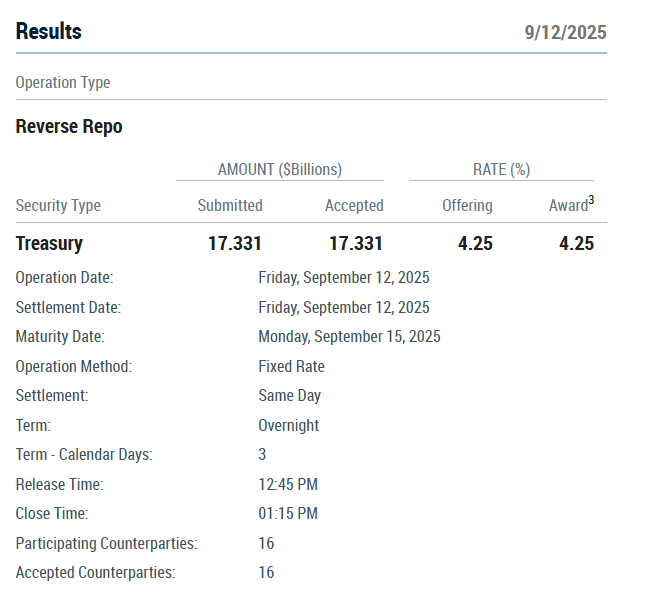Click the Settlement: label
This screenshot has width=655, height=615.
[x=52, y=395]
